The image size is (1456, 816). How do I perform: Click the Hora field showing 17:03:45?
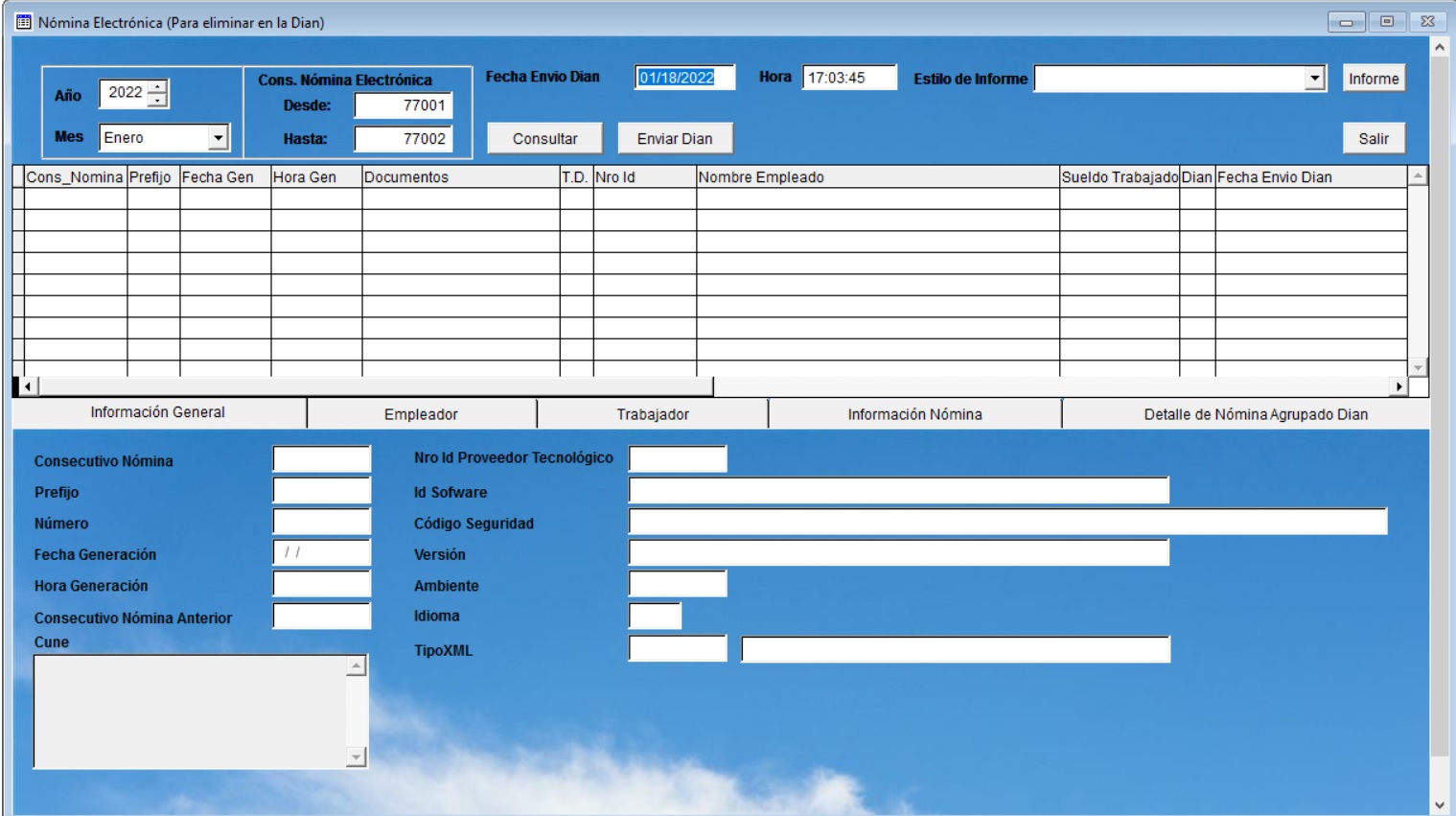[849, 78]
